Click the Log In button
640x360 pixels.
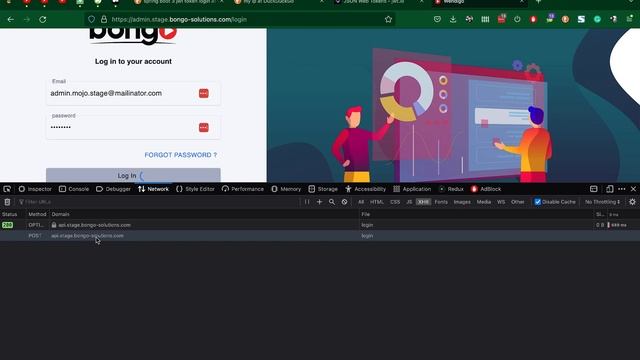tap(133, 175)
